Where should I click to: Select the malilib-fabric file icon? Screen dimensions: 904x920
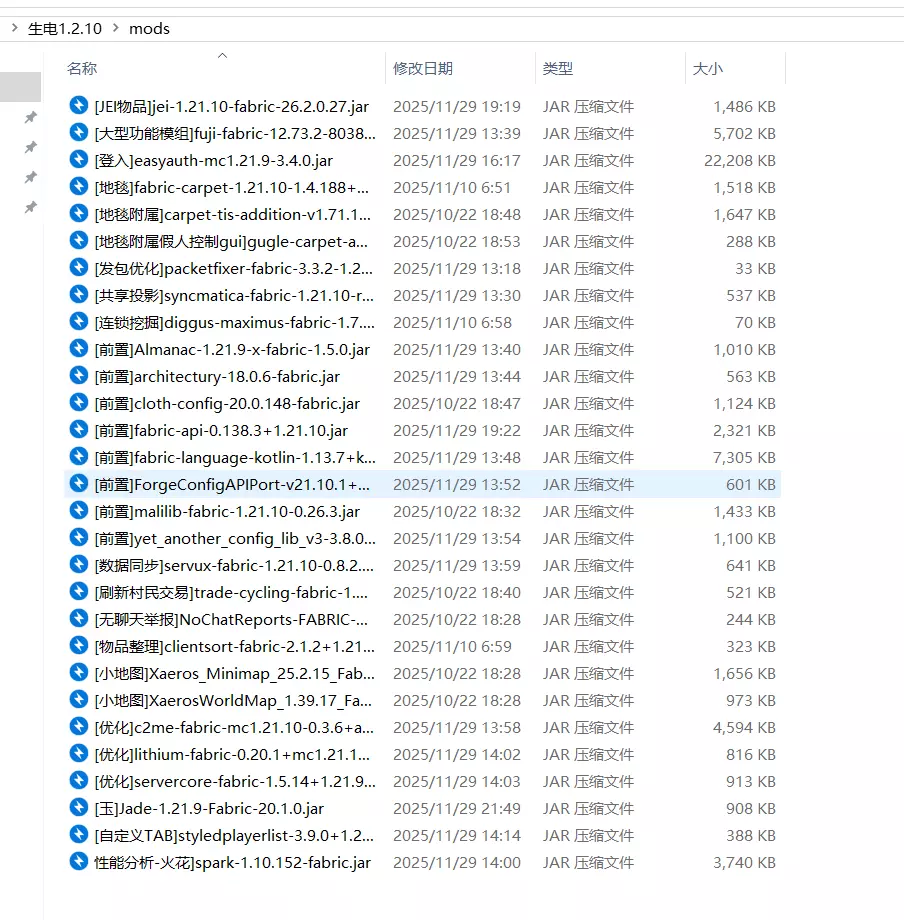(x=79, y=510)
